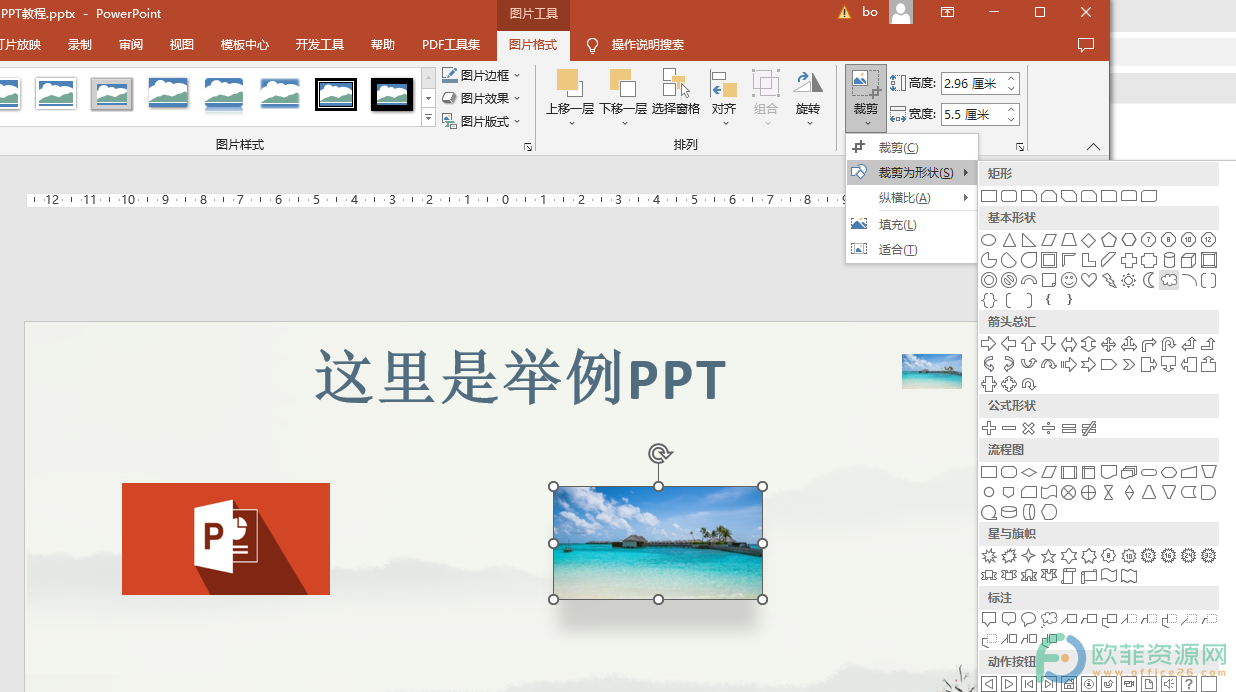Select the pentagon basic shape
This screenshot has height=692, width=1236.
(1109, 240)
